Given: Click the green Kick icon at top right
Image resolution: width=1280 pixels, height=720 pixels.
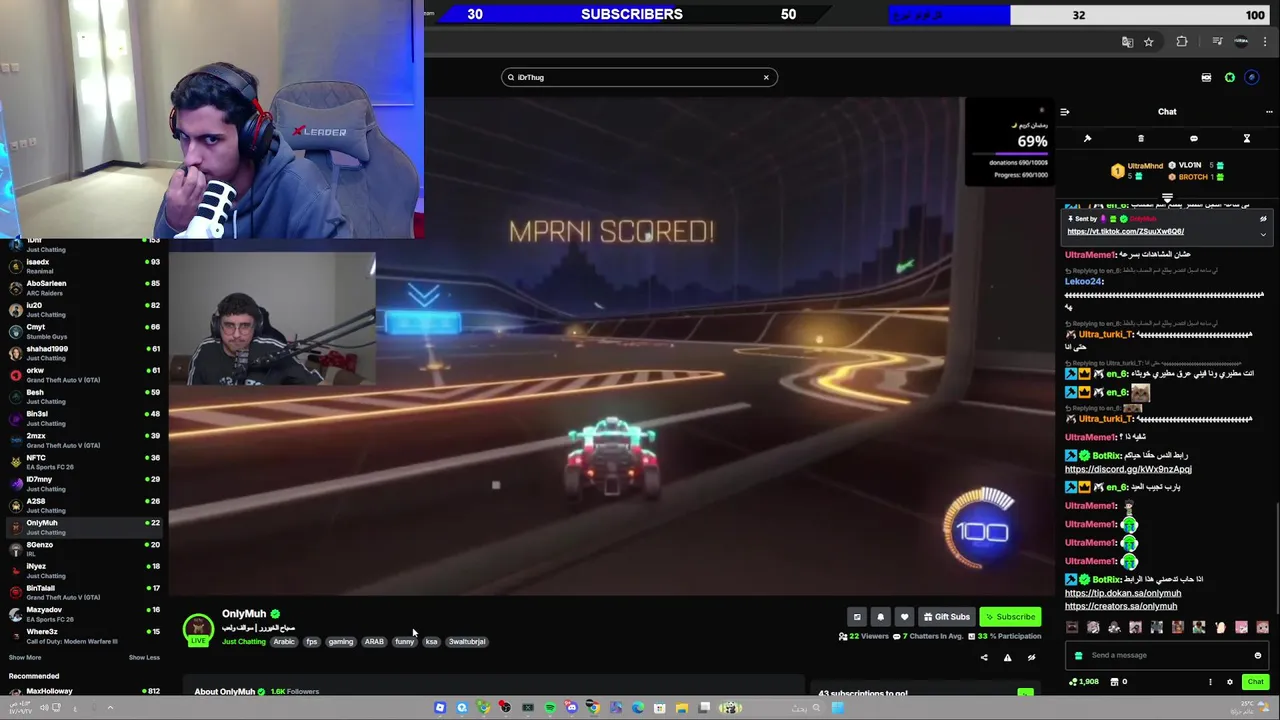Looking at the screenshot, I should (1230, 77).
